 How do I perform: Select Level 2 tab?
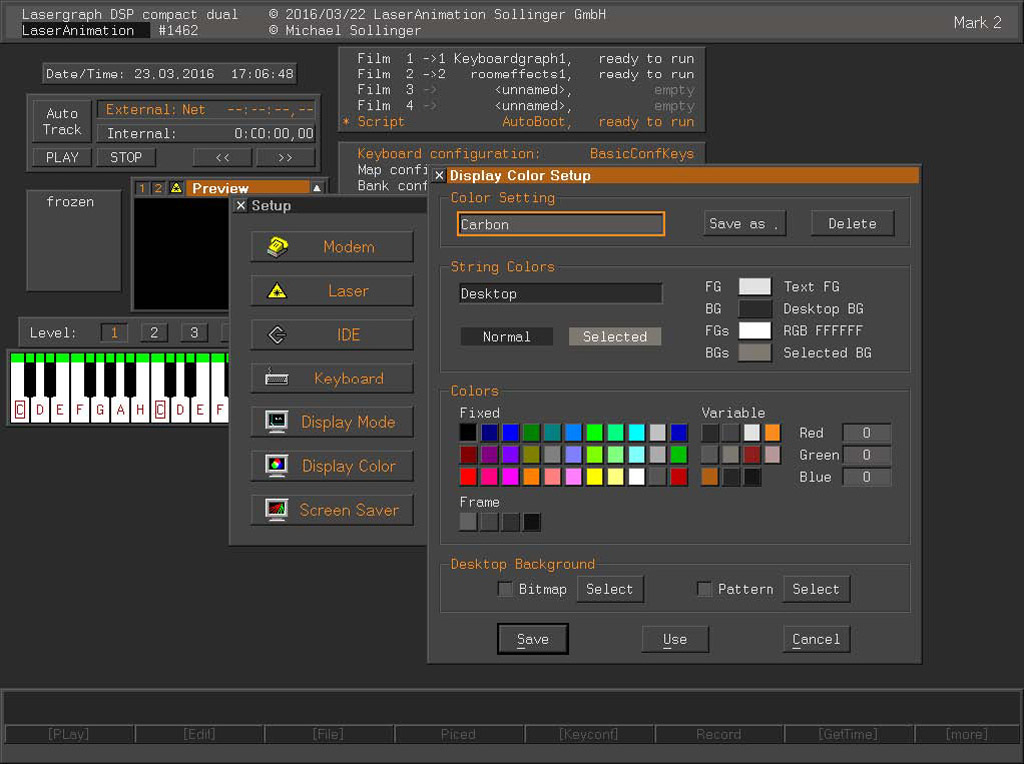[x=154, y=333]
